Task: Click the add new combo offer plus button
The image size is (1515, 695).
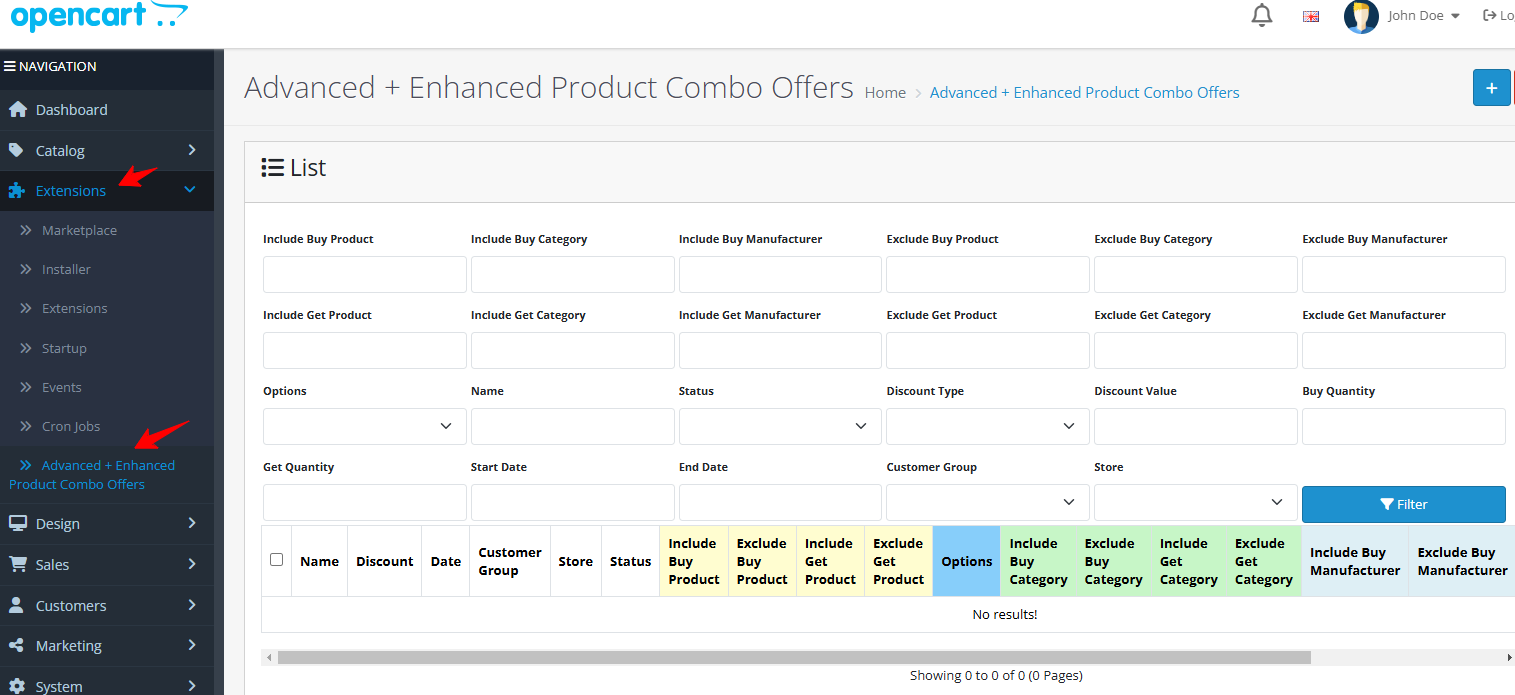Action: (x=1491, y=88)
